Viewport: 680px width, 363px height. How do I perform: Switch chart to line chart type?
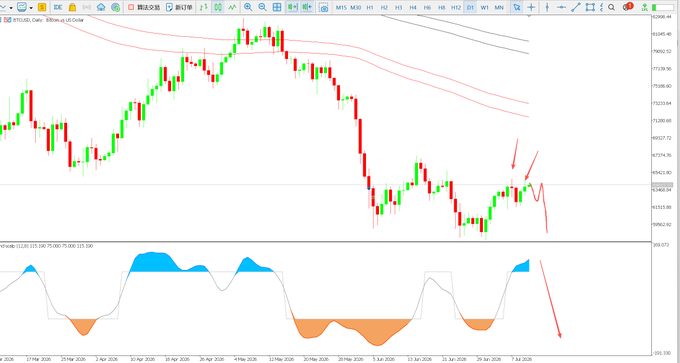(233, 7)
